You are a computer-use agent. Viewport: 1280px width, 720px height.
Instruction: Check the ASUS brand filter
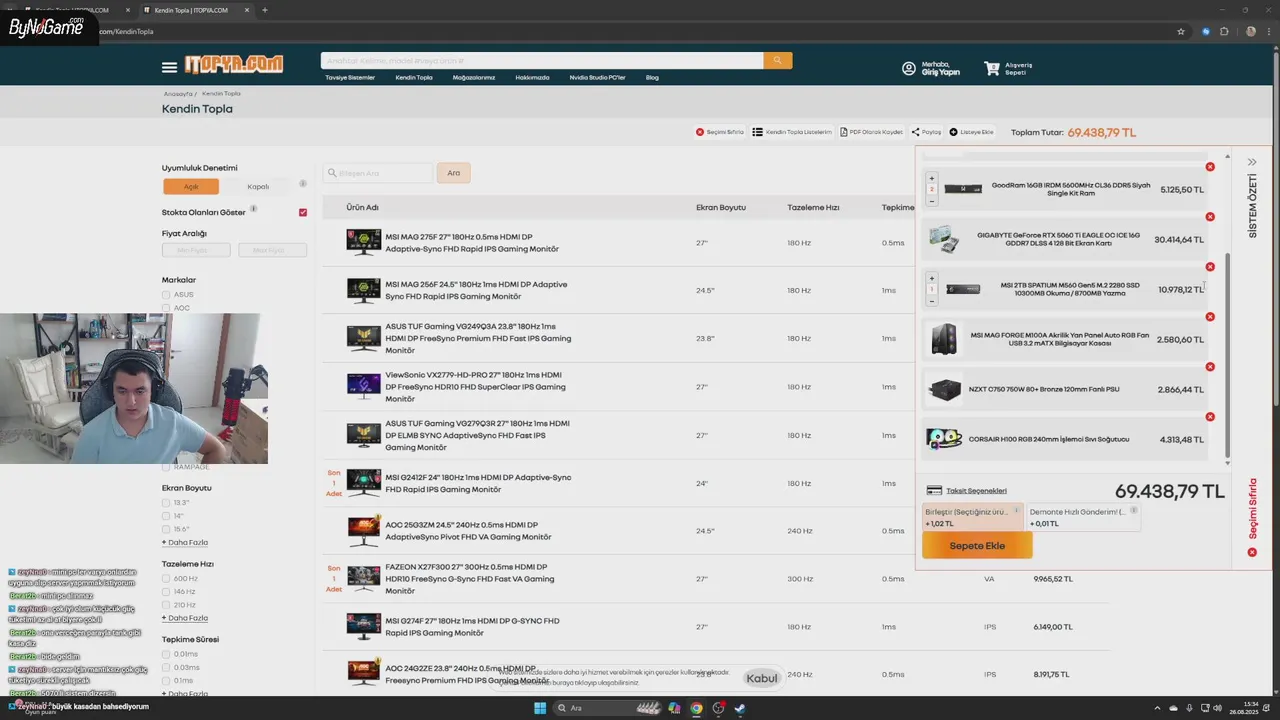click(166, 295)
